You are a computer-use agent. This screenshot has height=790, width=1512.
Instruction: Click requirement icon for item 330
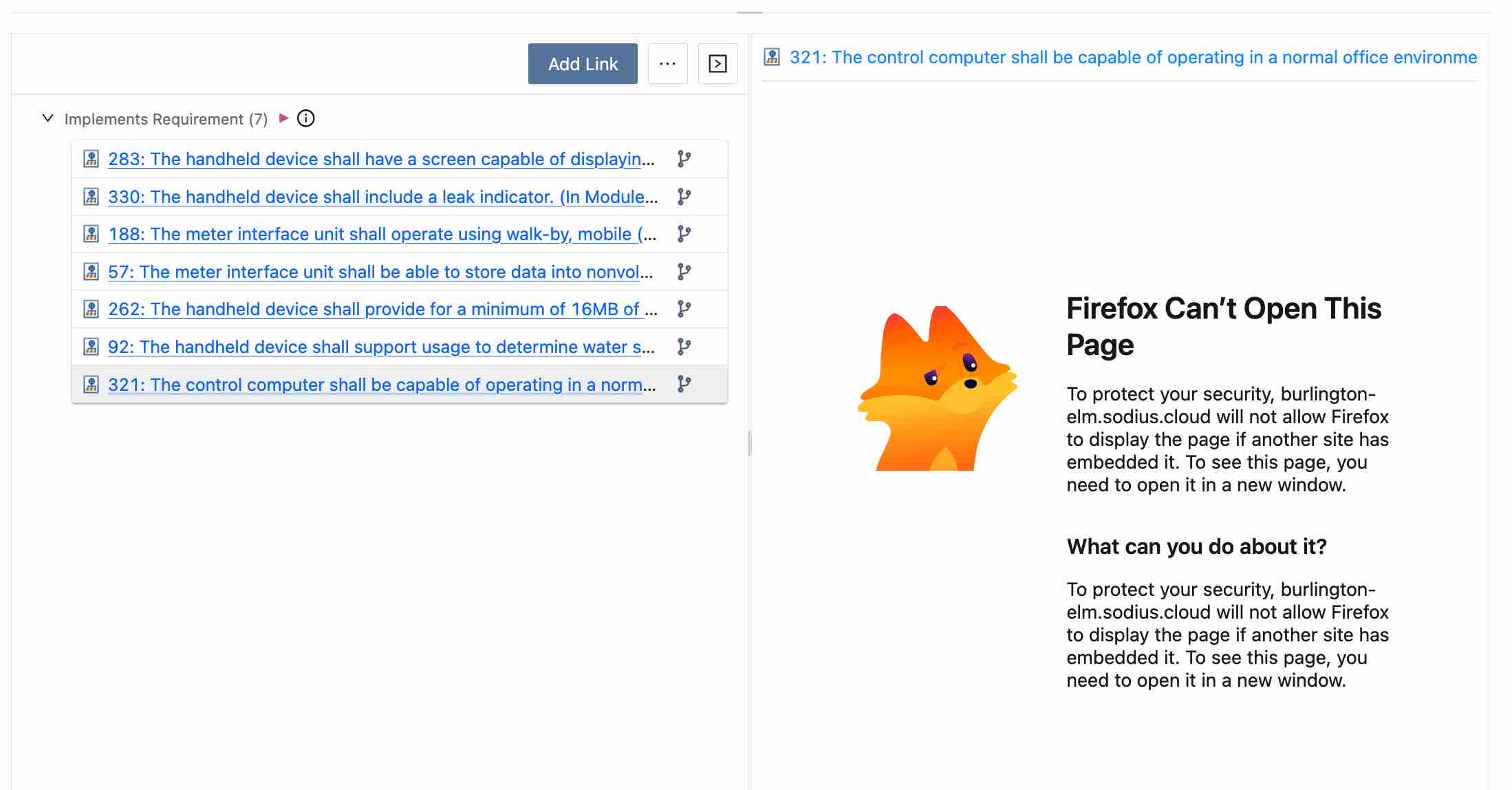click(x=91, y=197)
